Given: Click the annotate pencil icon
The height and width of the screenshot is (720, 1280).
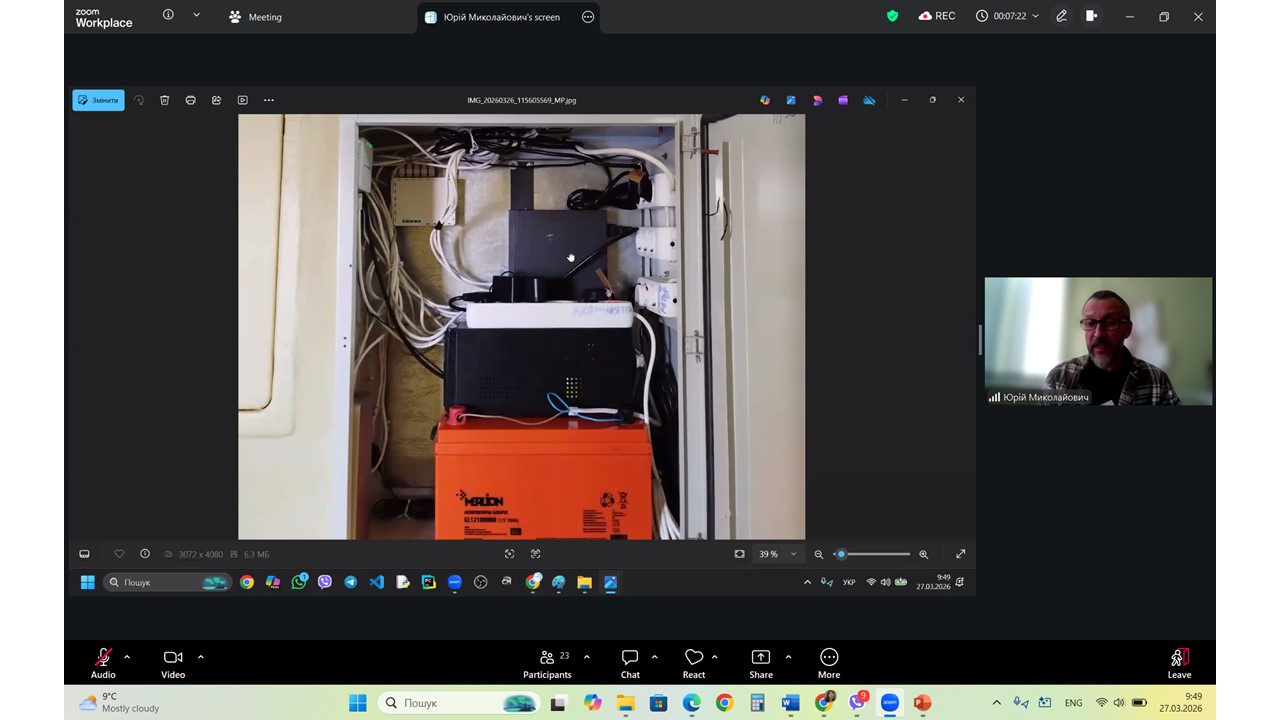Looking at the screenshot, I should click(1062, 16).
